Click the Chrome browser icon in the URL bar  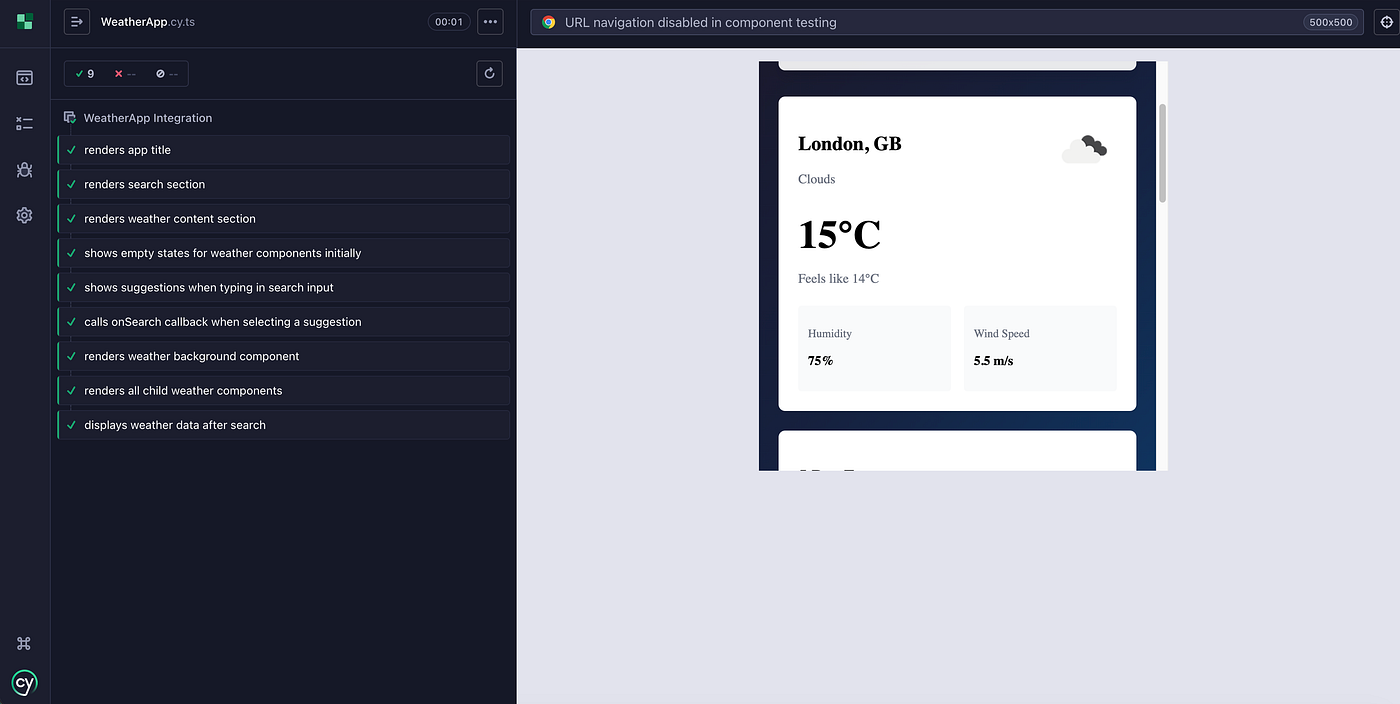point(549,22)
